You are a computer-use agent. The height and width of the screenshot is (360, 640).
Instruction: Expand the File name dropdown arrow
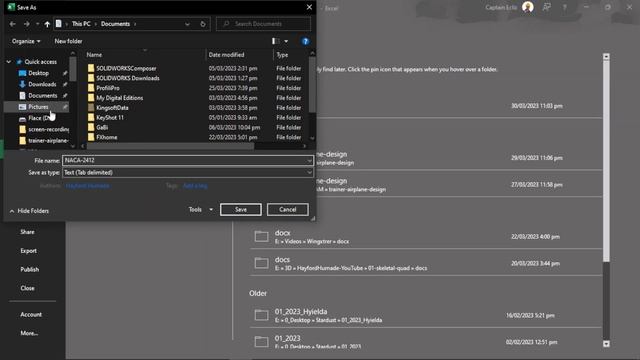(x=310, y=160)
